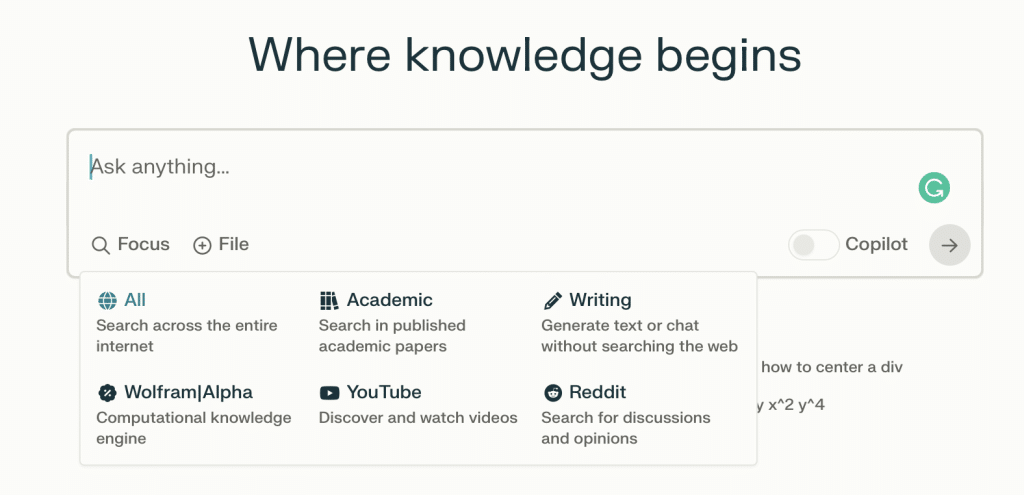Click the pencil icon beside Writing

point(552,300)
